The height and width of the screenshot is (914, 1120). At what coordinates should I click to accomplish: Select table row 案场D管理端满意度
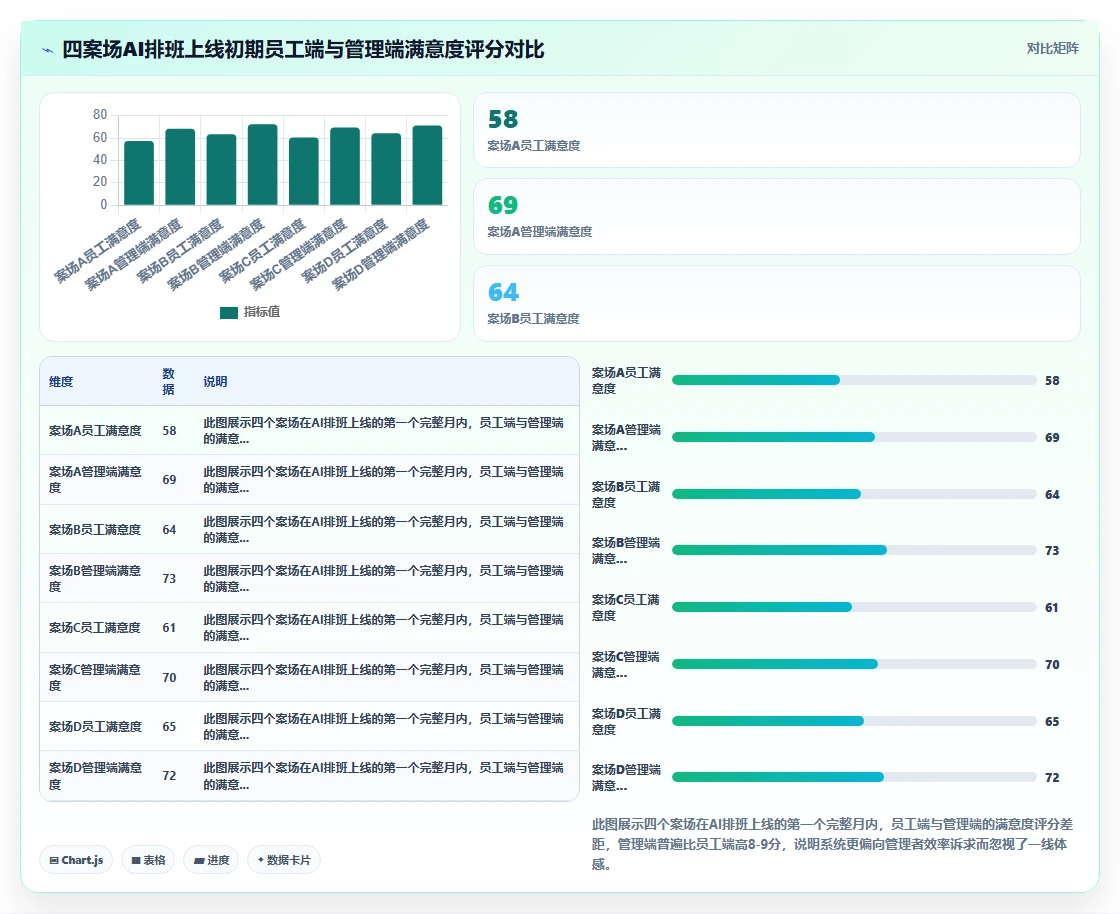pyautogui.click(x=309, y=775)
